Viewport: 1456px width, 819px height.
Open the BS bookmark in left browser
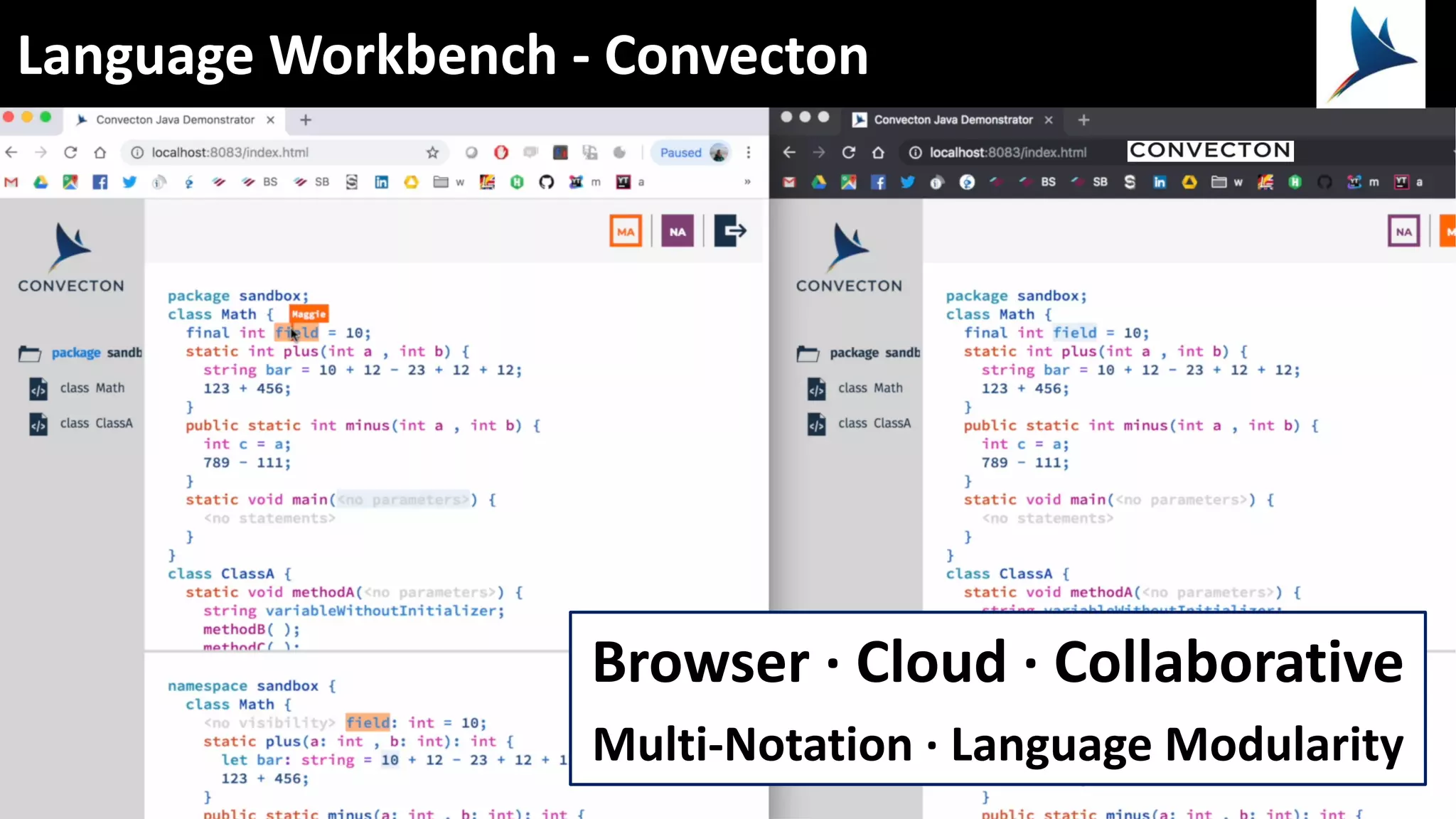point(260,183)
